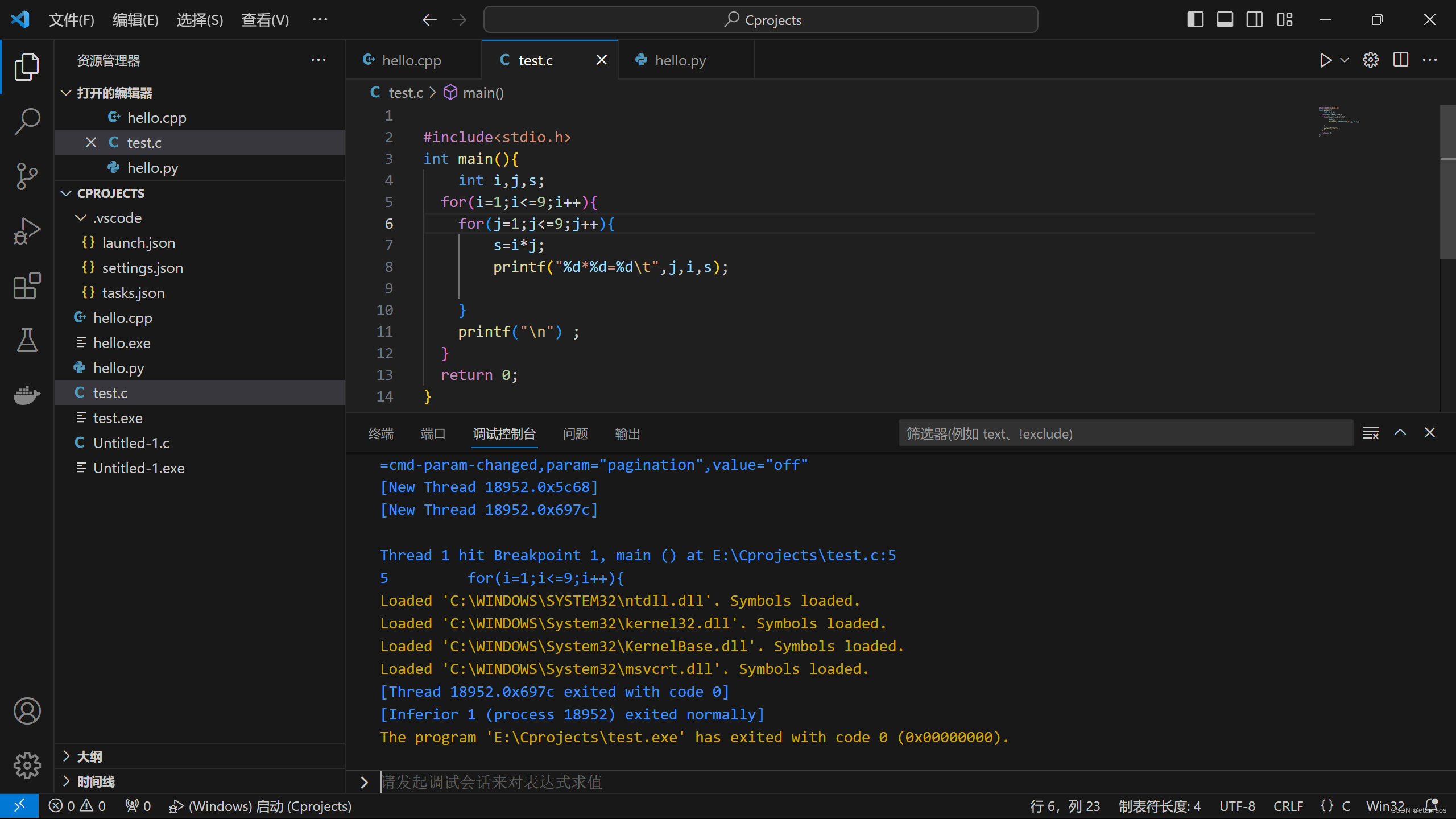
Task: Open the run button dropdown arrow
Action: pos(1345,60)
